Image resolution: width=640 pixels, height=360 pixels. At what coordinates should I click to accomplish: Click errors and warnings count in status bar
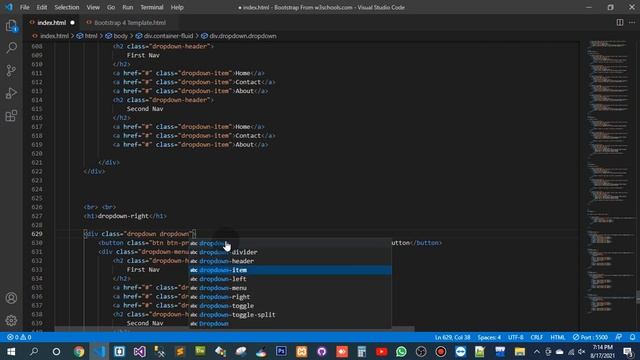tap(19, 337)
